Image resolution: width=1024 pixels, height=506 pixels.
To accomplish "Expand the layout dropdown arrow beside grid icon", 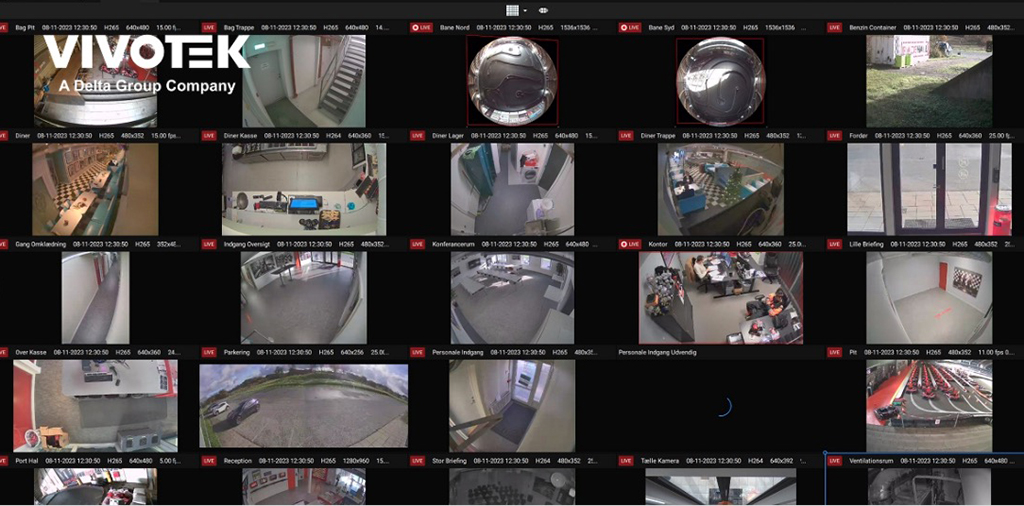I will 525,10.
